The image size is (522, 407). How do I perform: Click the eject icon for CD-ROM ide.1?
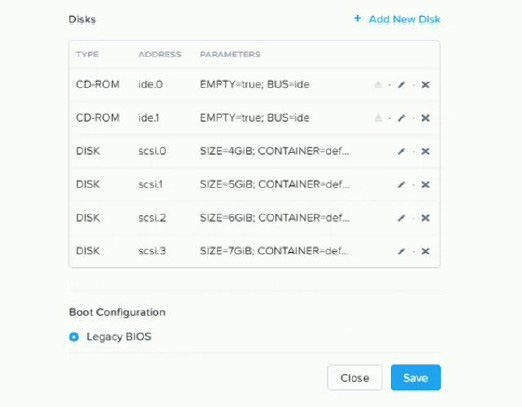[378, 118]
